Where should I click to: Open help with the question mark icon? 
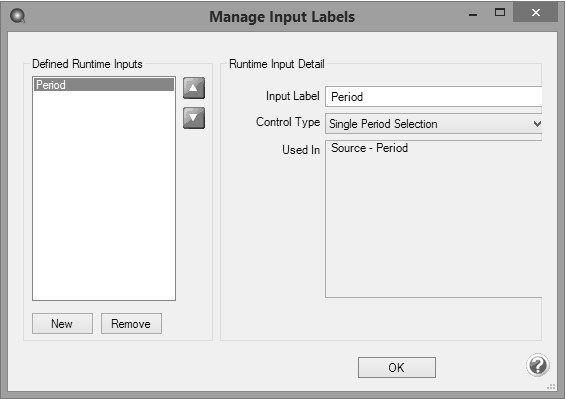click(x=538, y=365)
